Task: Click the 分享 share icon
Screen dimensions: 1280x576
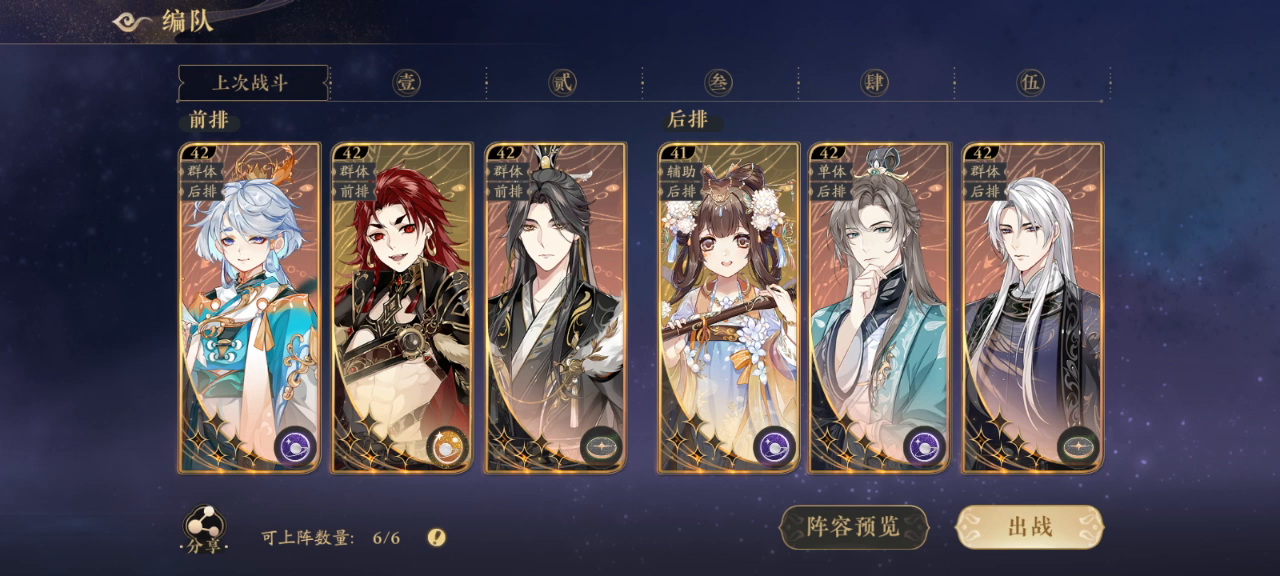Action: [204, 531]
